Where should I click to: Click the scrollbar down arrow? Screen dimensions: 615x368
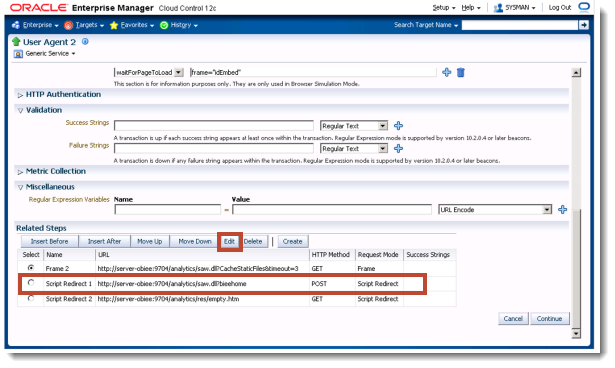click(576, 334)
